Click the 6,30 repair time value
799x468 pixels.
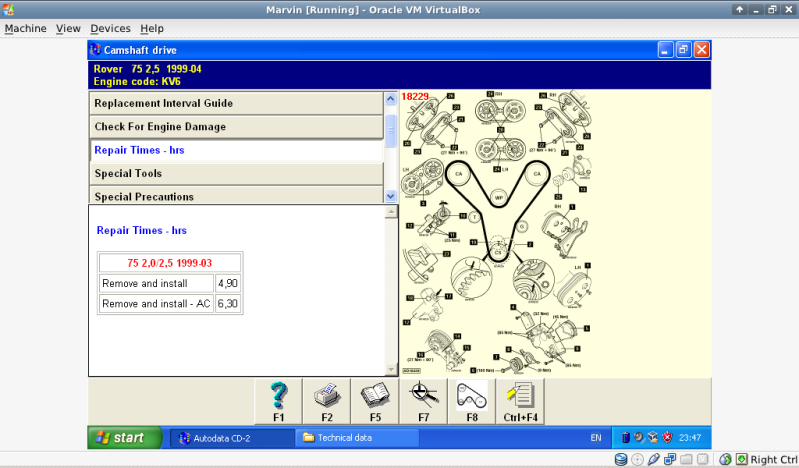228,304
